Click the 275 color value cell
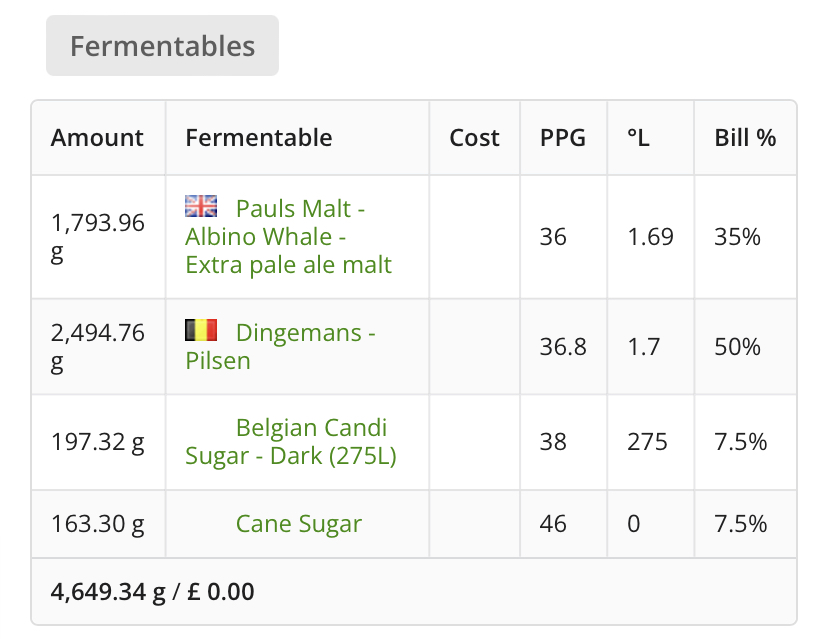This screenshot has width=828, height=639. click(651, 442)
